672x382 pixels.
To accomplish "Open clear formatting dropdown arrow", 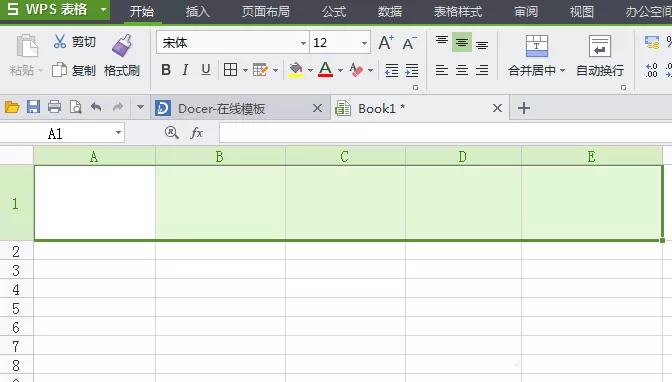I will coord(370,70).
